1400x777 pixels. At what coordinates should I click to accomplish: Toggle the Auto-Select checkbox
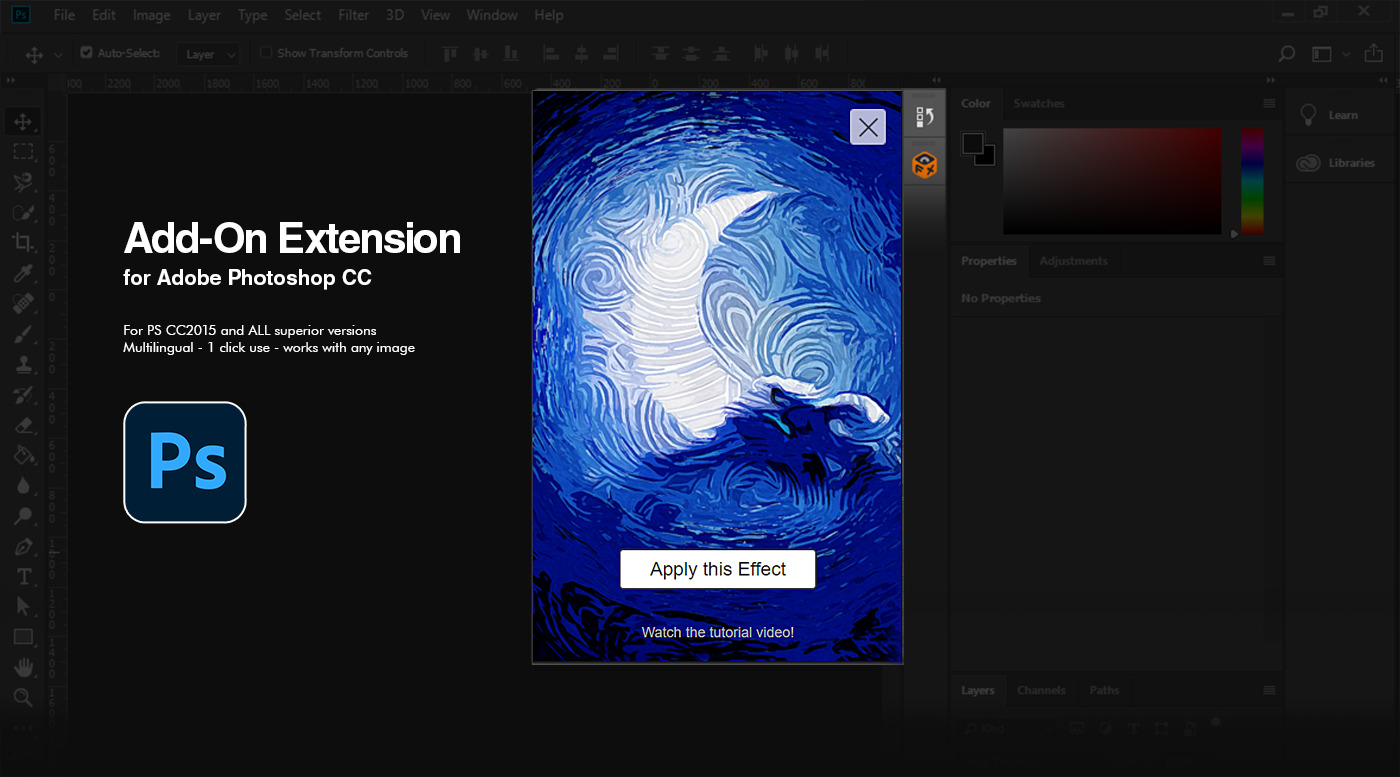[86, 53]
